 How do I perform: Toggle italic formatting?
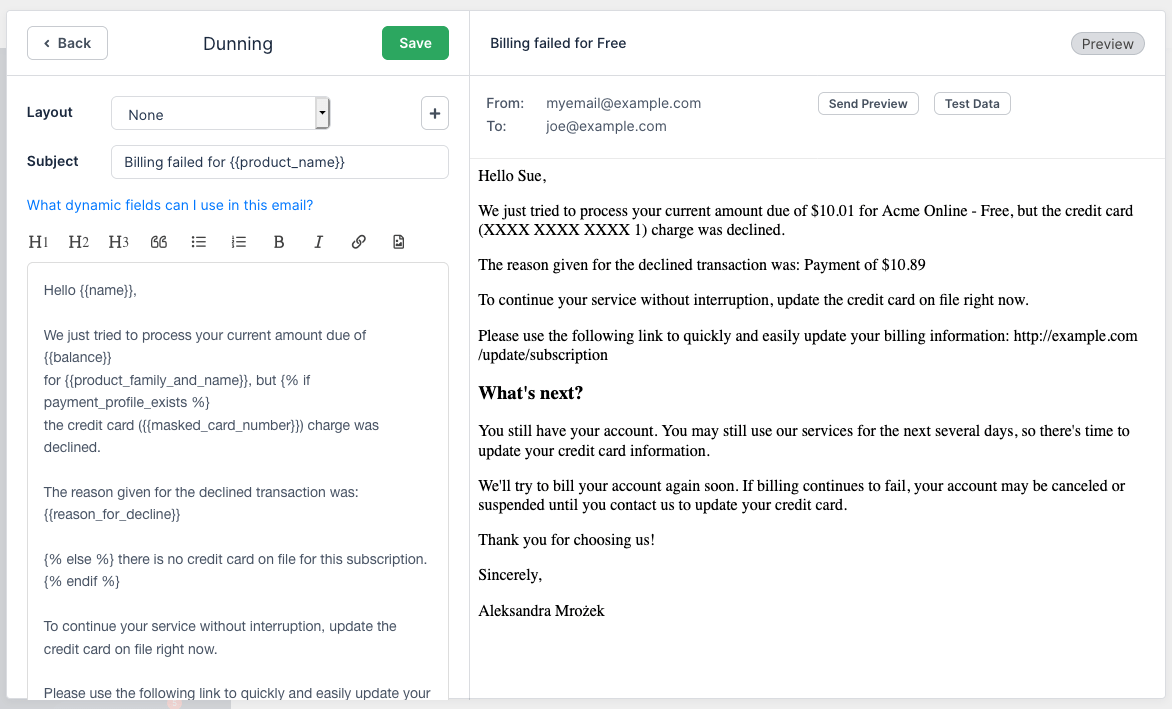(318, 242)
